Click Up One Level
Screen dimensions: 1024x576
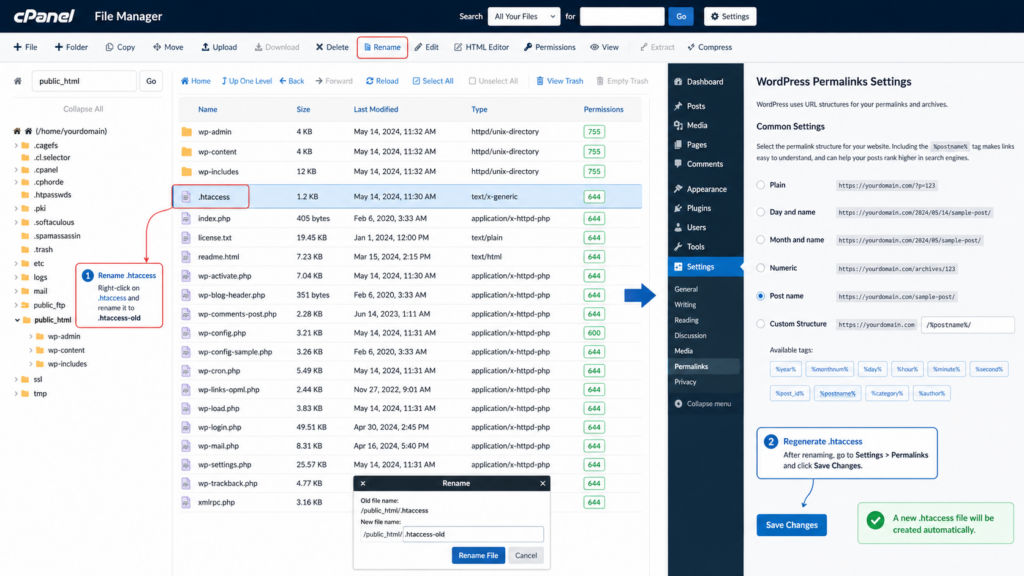point(246,81)
